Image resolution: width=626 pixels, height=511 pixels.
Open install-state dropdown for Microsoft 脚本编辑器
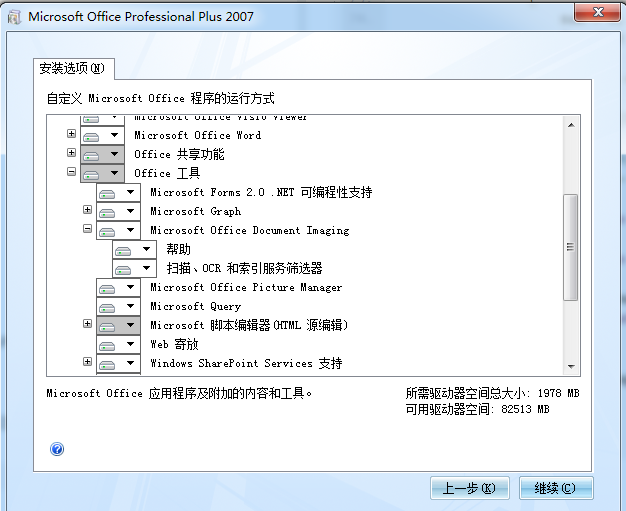click(118, 325)
